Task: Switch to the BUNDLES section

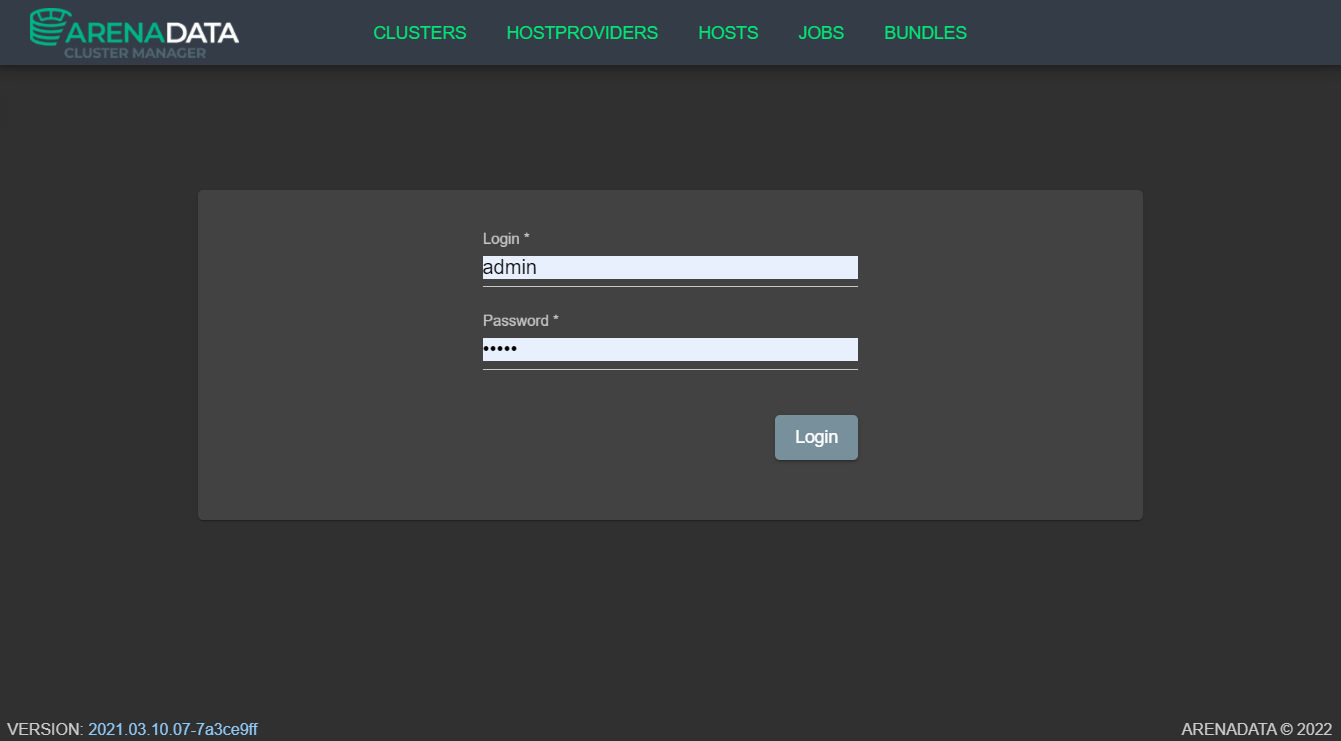Action: tap(925, 33)
